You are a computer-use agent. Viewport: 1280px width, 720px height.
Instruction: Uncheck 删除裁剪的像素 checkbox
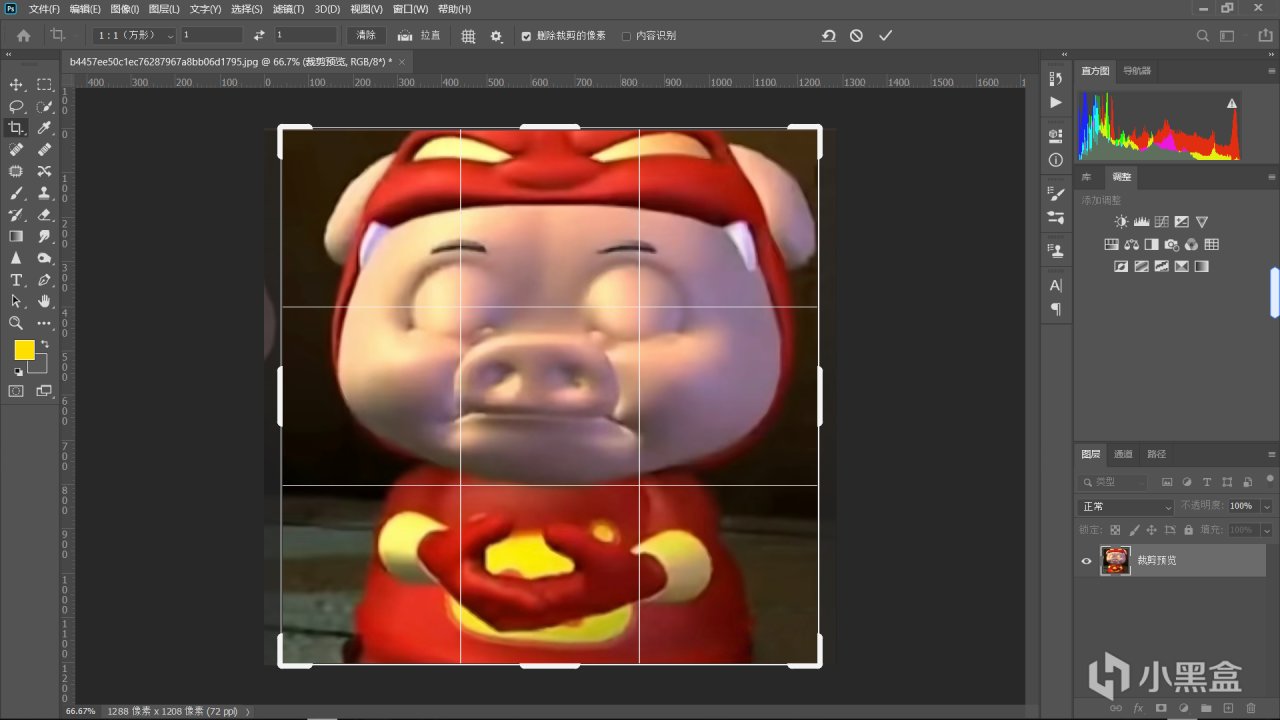(526, 36)
